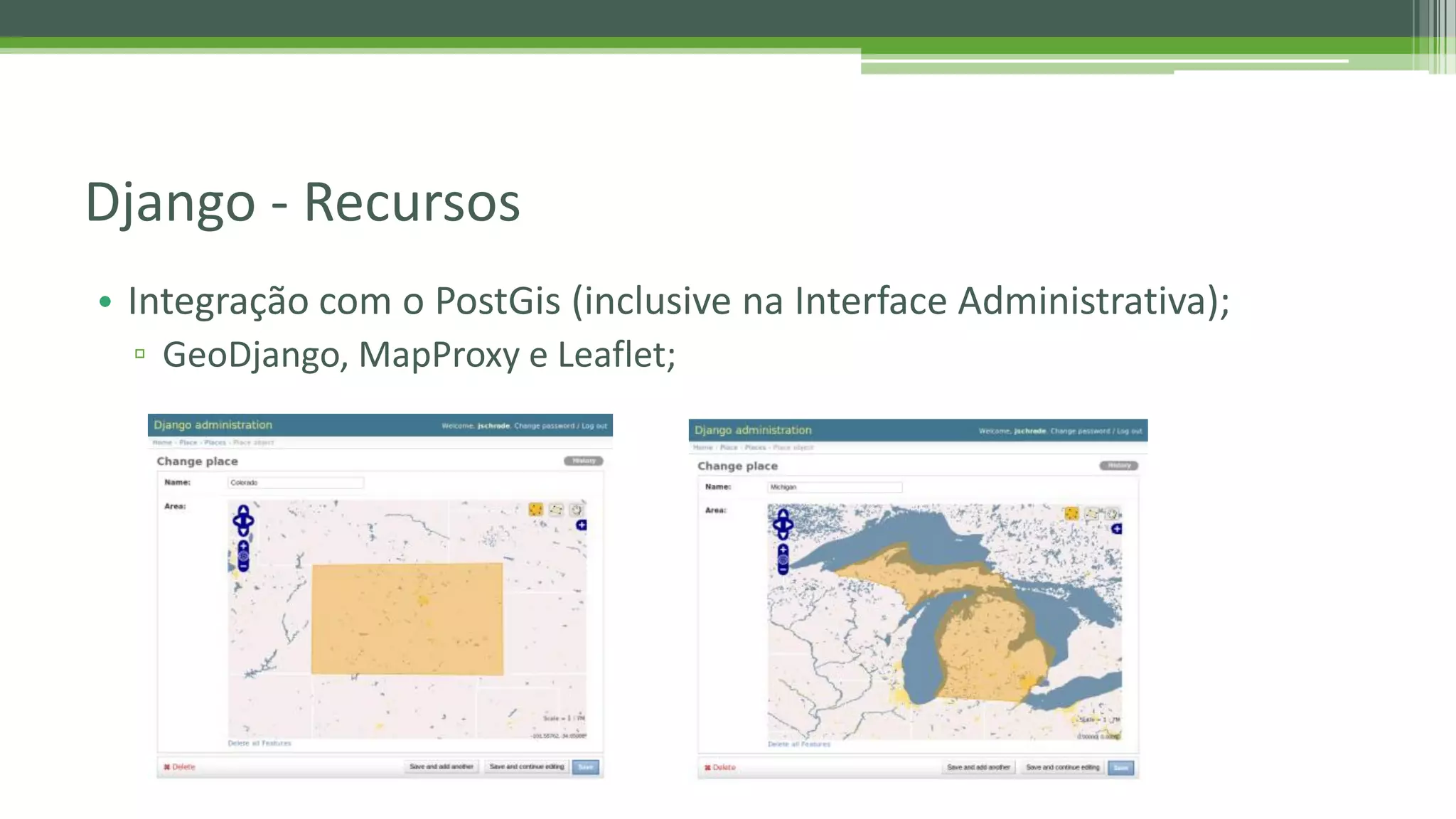Click Log out in Michigan admin header
The width and height of the screenshot is (1456, 819).
1130,431
